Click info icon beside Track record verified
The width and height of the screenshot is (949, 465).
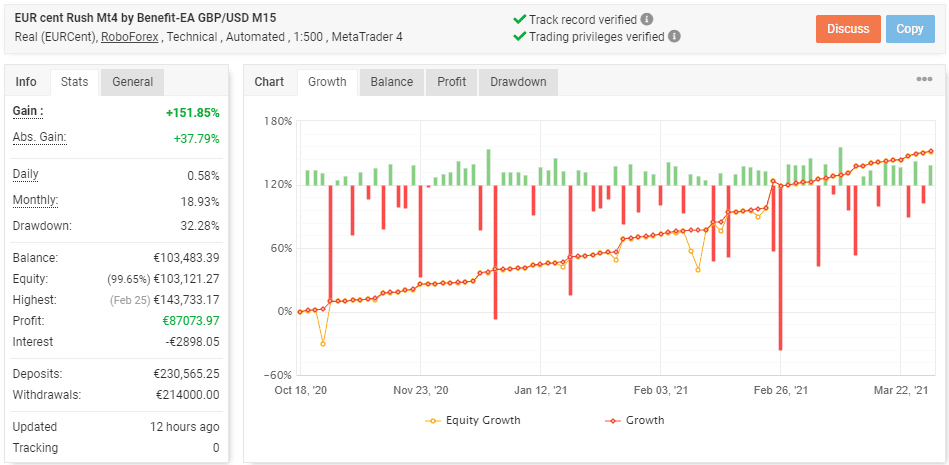pyautogui.click(x=647, y=19)
